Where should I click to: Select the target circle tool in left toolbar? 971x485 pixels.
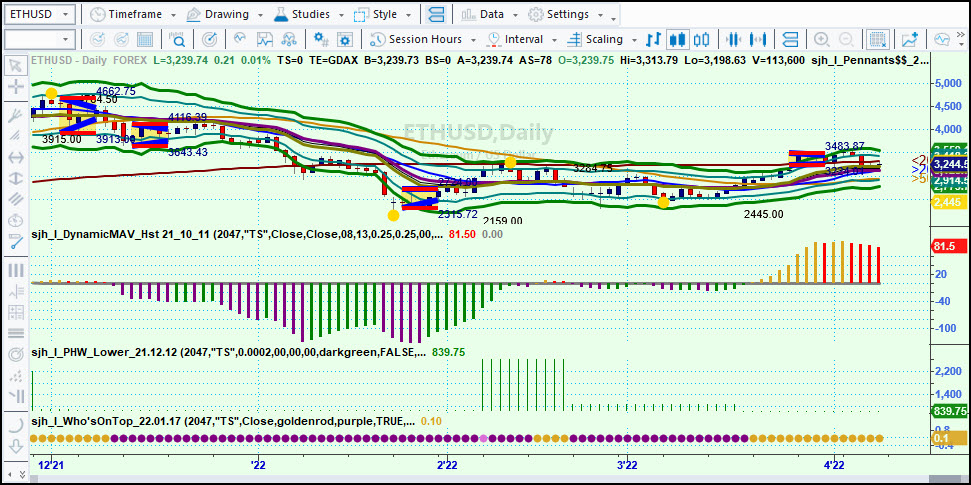(x=16, y=355)
